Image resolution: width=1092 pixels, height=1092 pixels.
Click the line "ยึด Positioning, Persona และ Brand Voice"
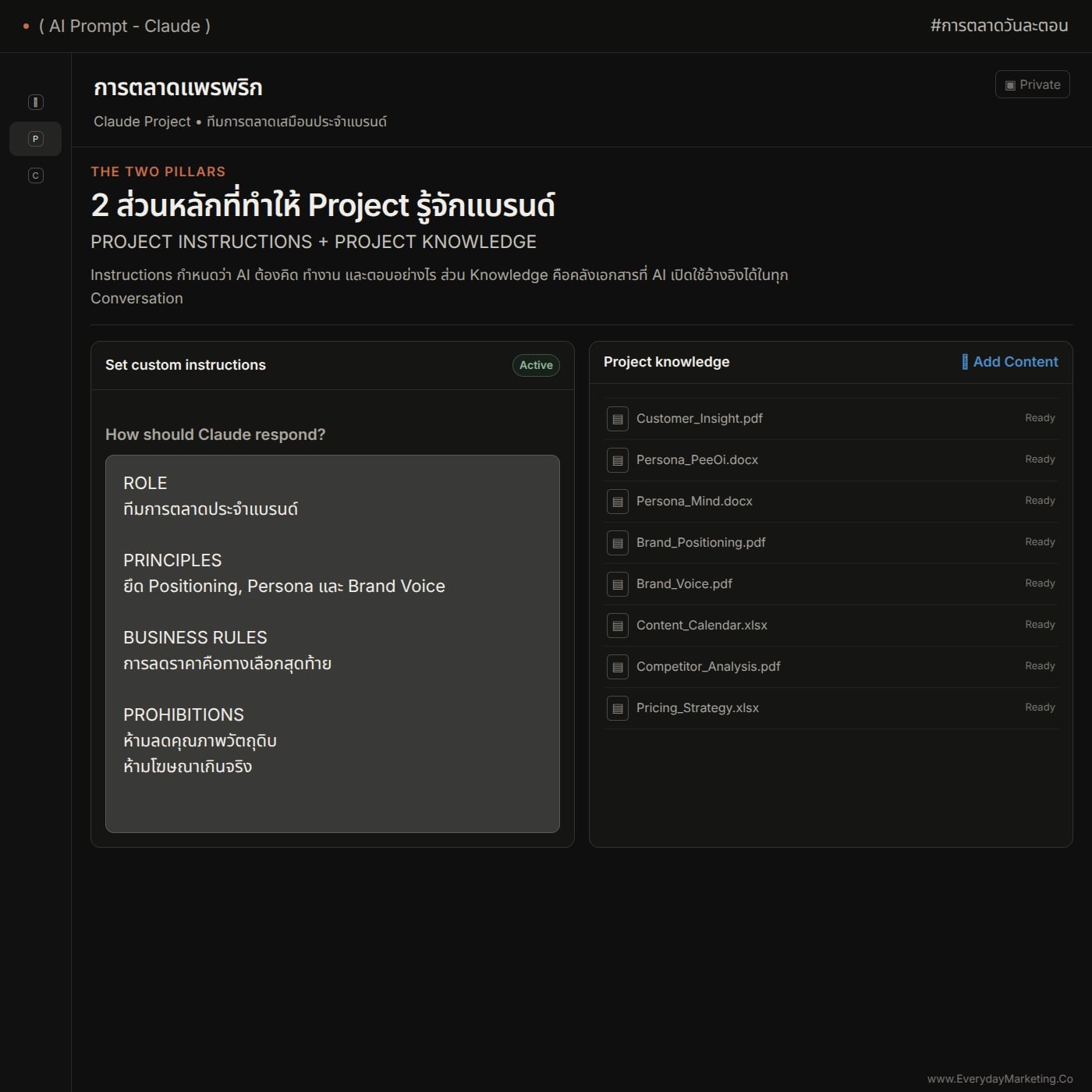point(284,587)
